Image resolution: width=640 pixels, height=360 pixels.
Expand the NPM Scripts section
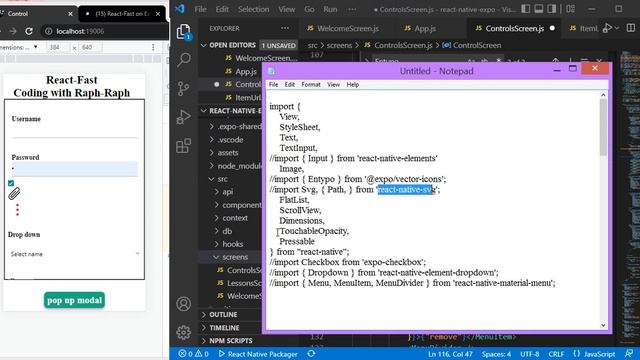(x=230, y=340)
